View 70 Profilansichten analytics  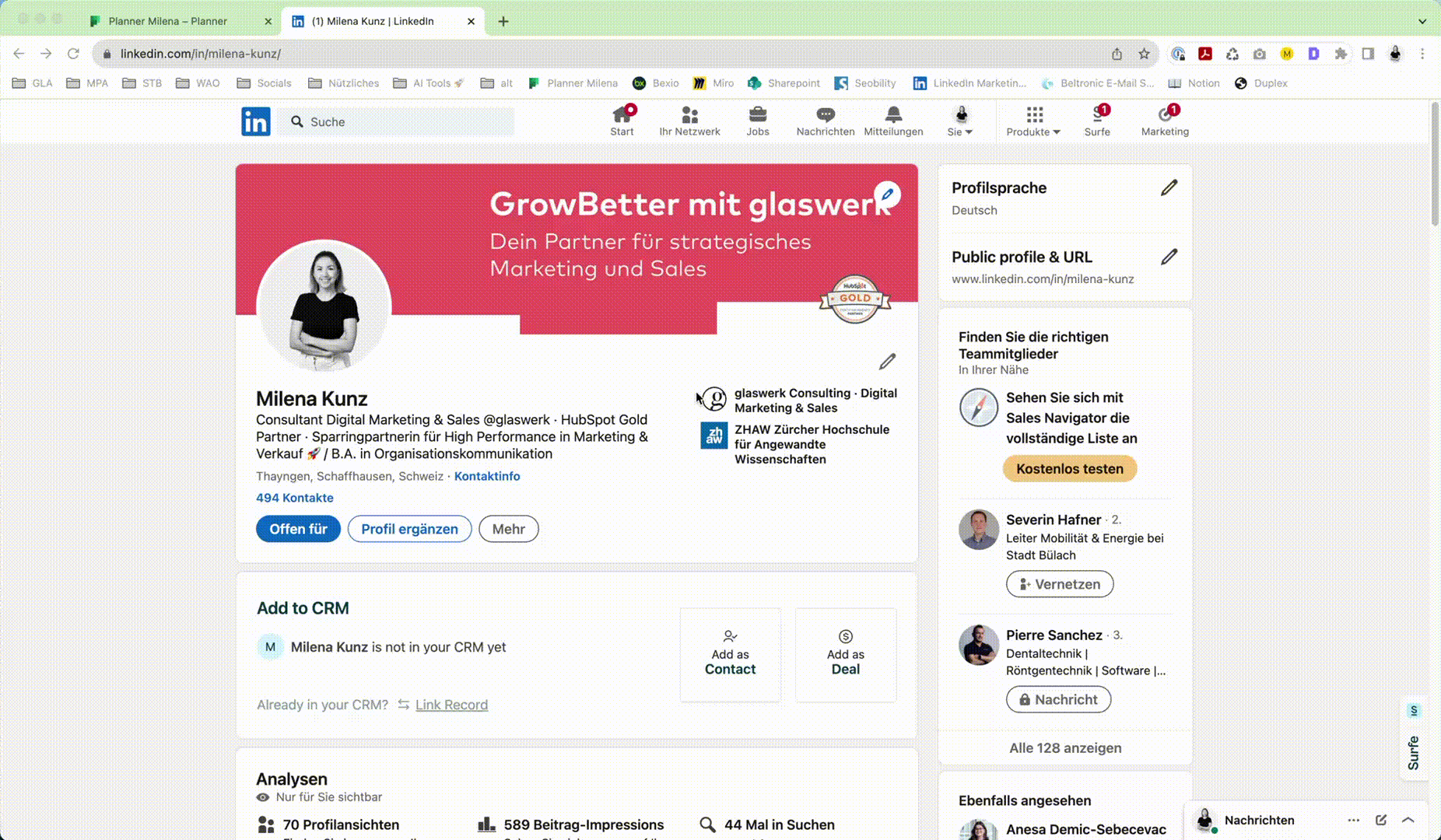[x=328, y=824]
